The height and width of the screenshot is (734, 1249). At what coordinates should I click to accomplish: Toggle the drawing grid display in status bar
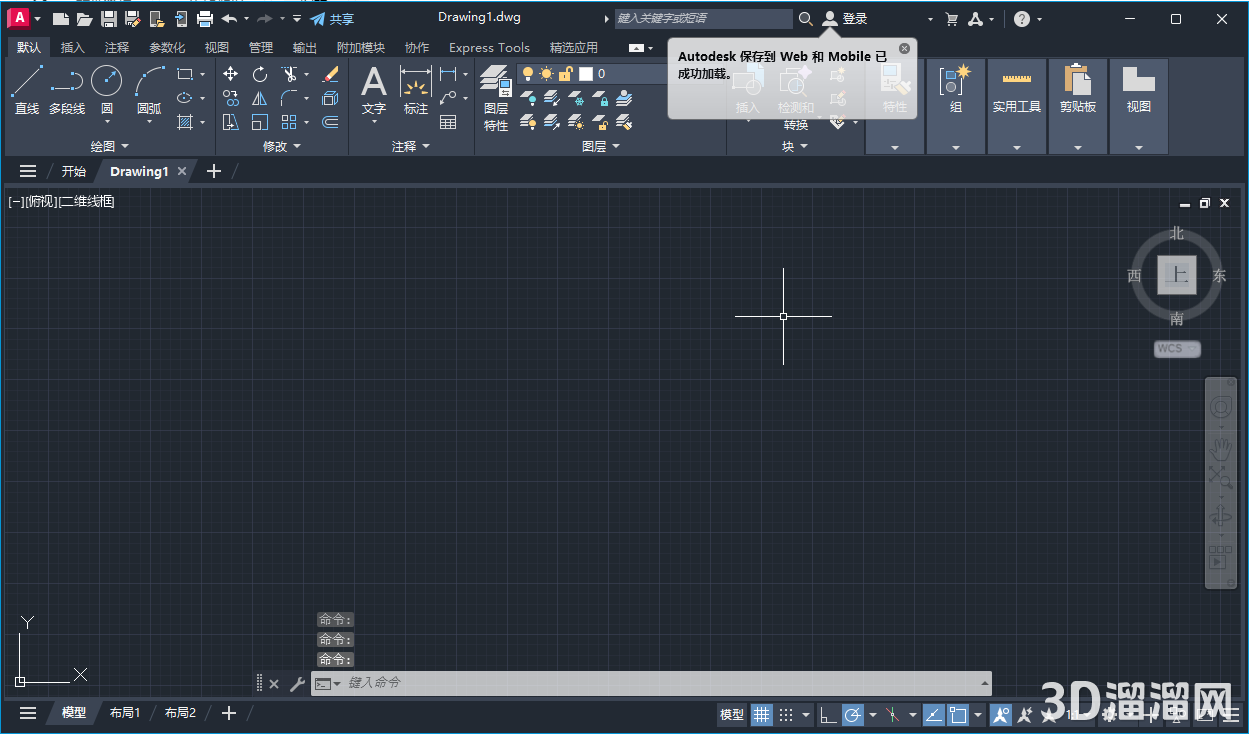tap(762, 714)
